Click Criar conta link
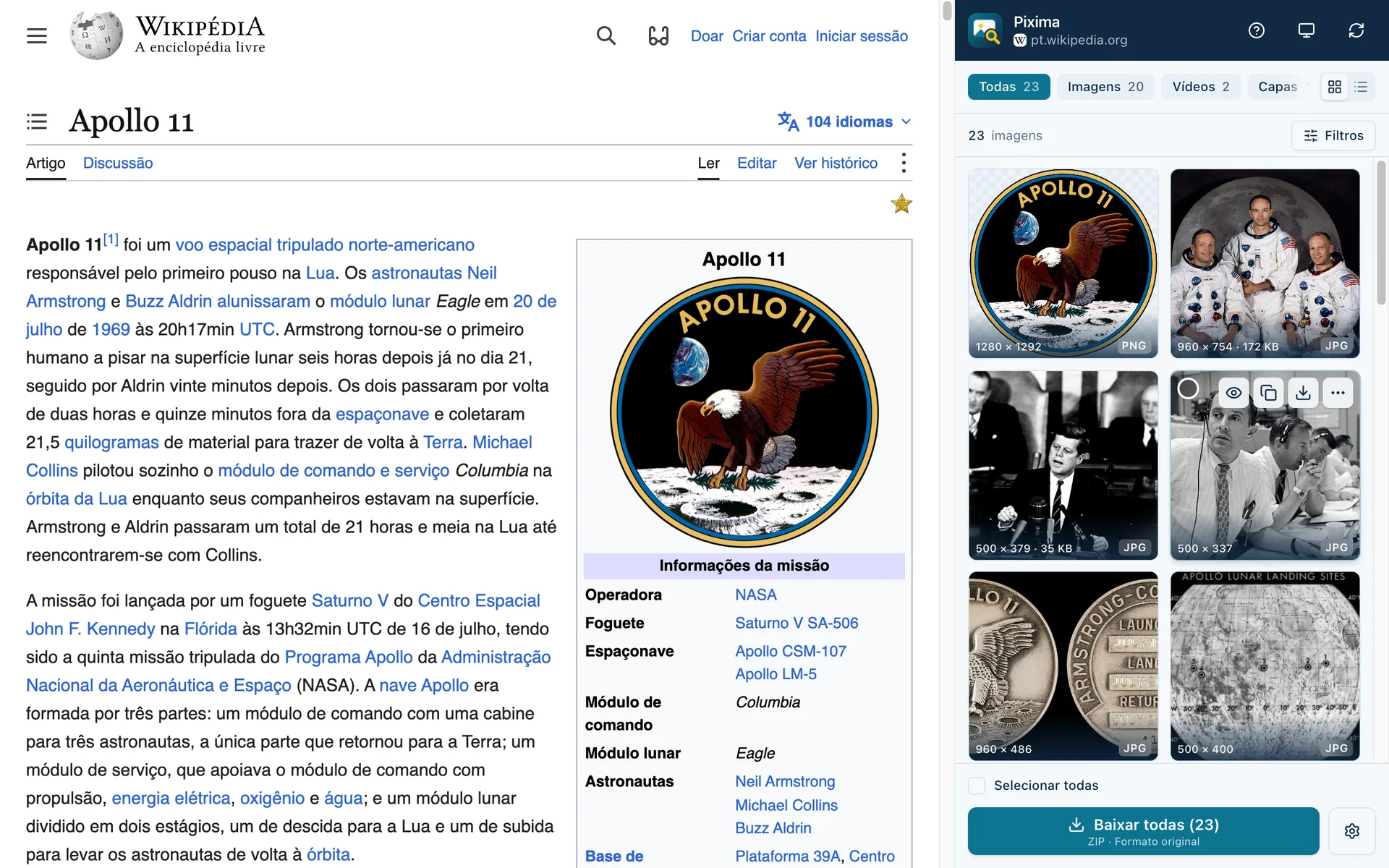This screenshot has width=1389, height=868. click(769, 36)
